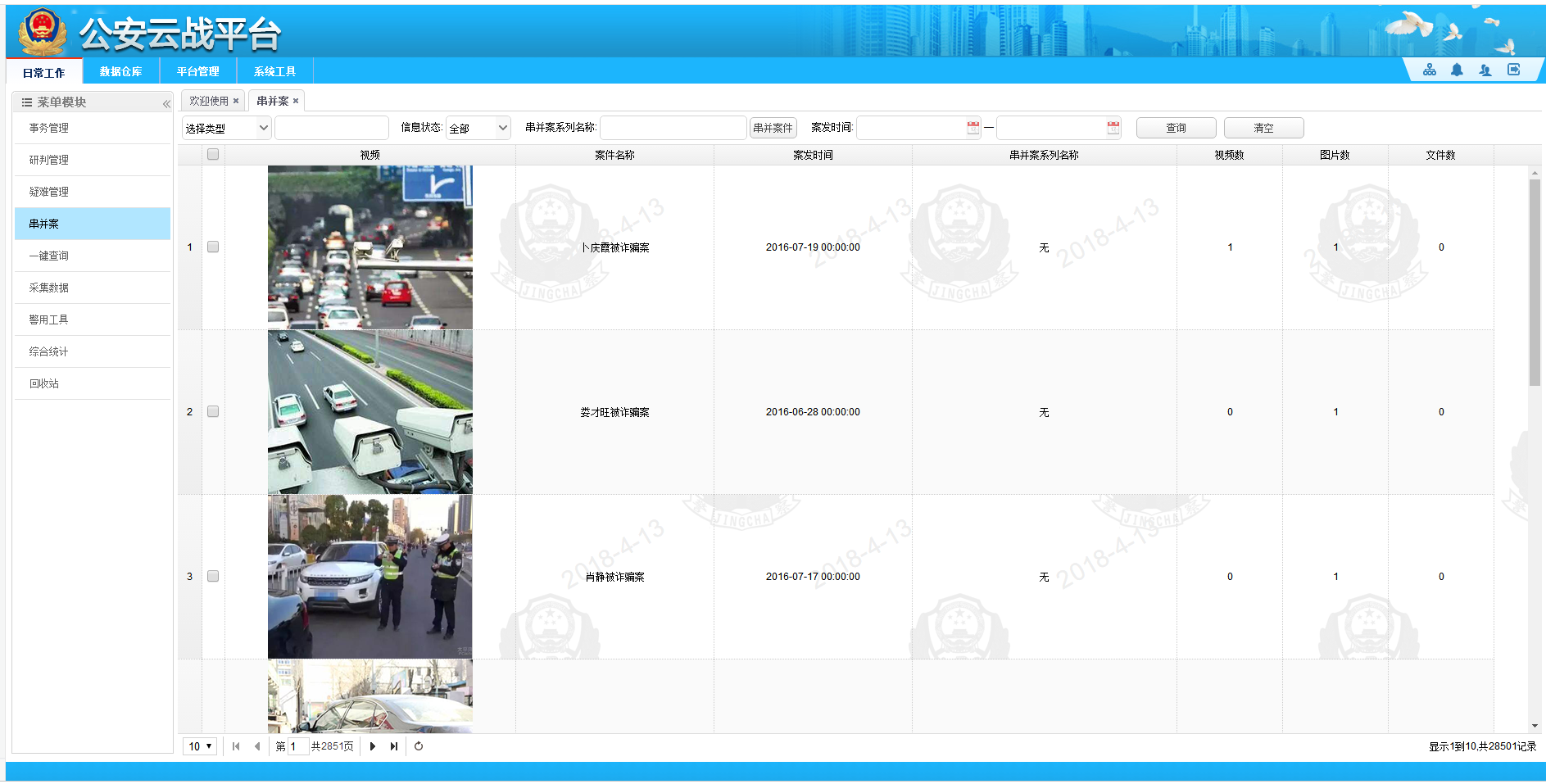Select the date 2016-06-28 00:00:00 cell
Screen dimensions: 1546x784
pos(813,412)
